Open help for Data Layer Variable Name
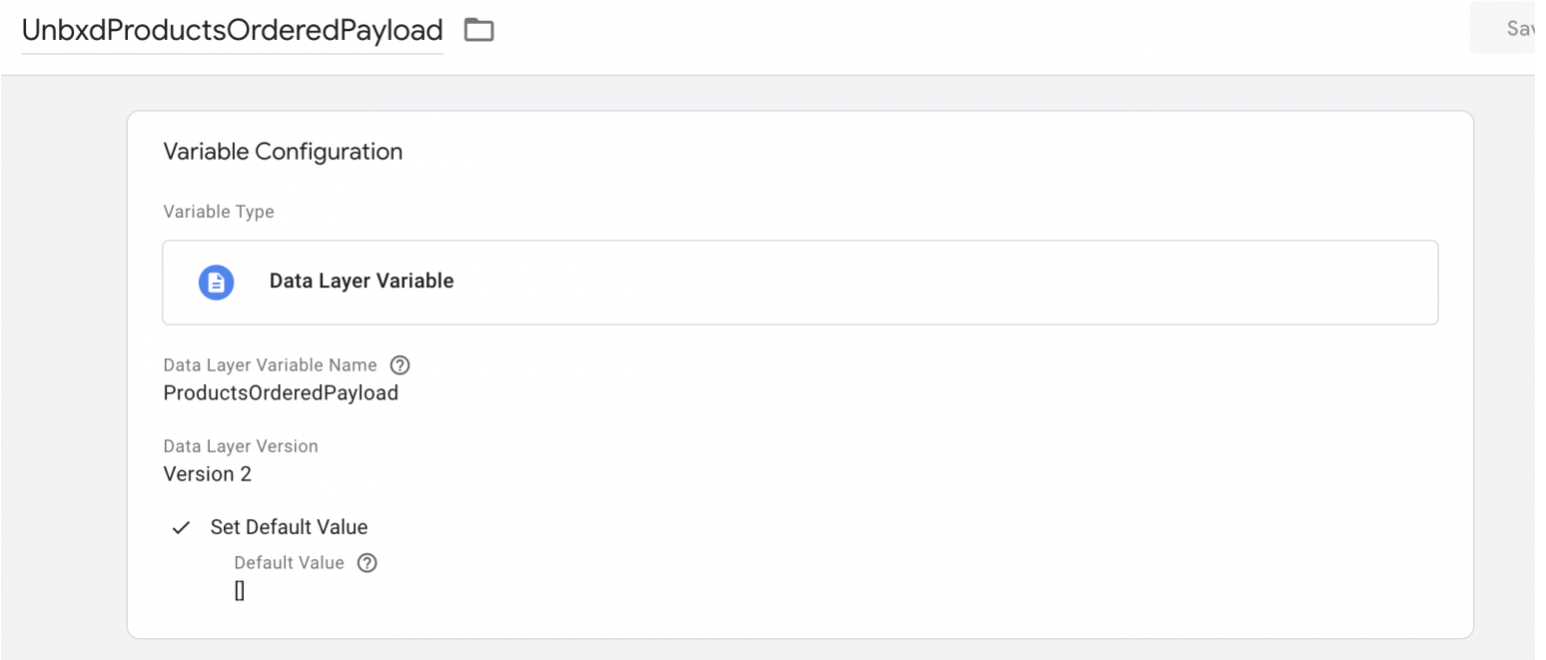This screenshot has height=660, width=1546. [400, 365]
